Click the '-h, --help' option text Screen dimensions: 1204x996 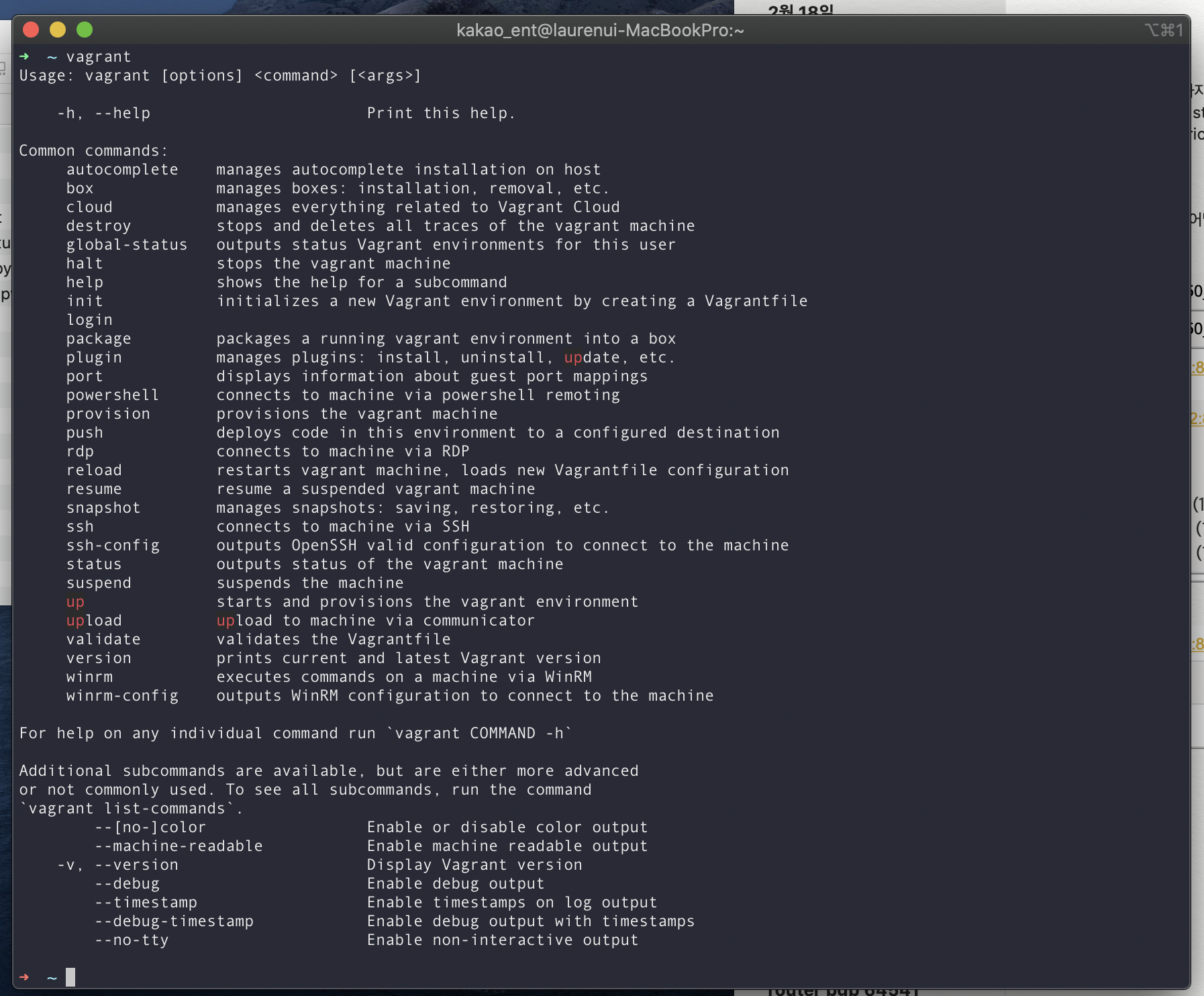coord(103,113)
